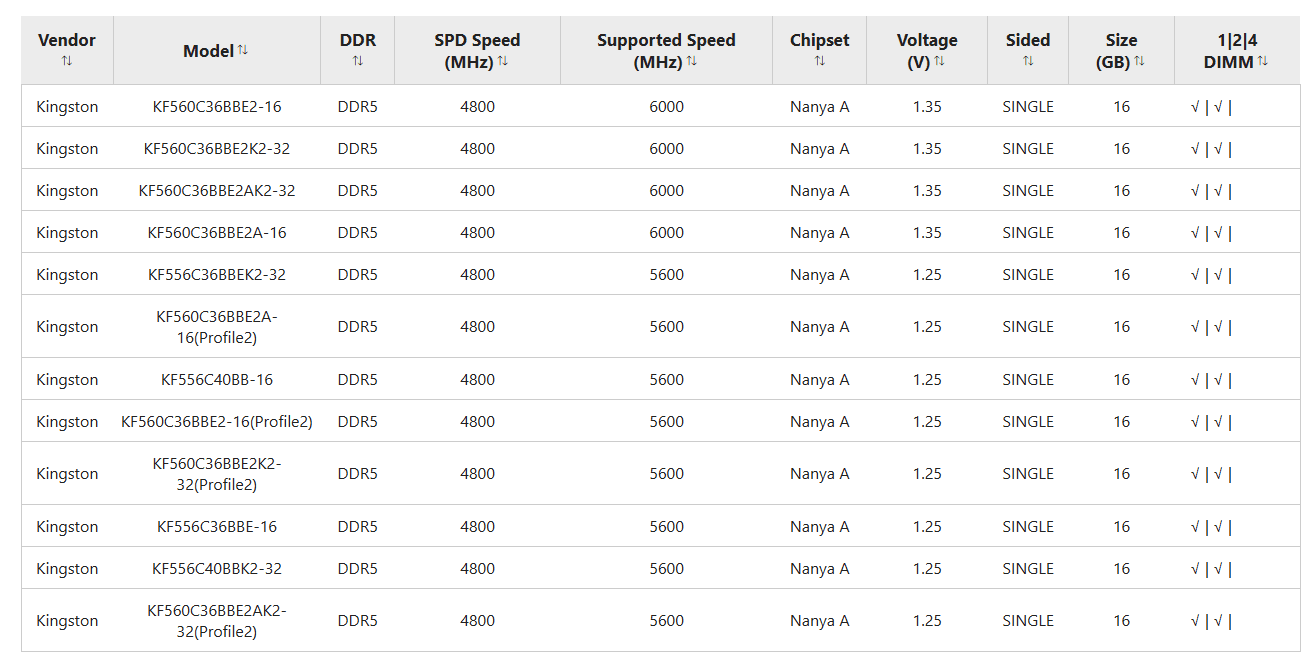Sort by Voltage using arrows icon
Screen dimensions: 1311x669
click(x=939, y=61)
